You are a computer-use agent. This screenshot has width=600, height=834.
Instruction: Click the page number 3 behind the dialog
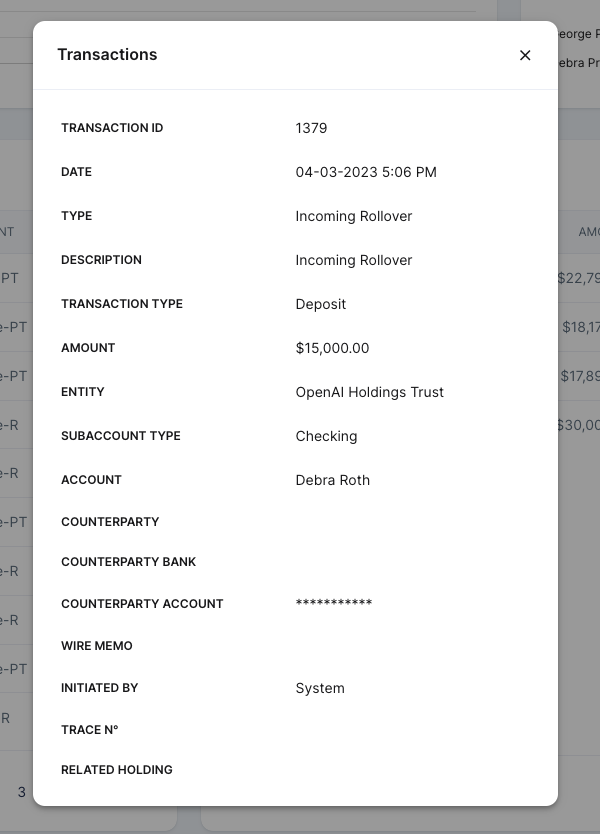(21, 792)
